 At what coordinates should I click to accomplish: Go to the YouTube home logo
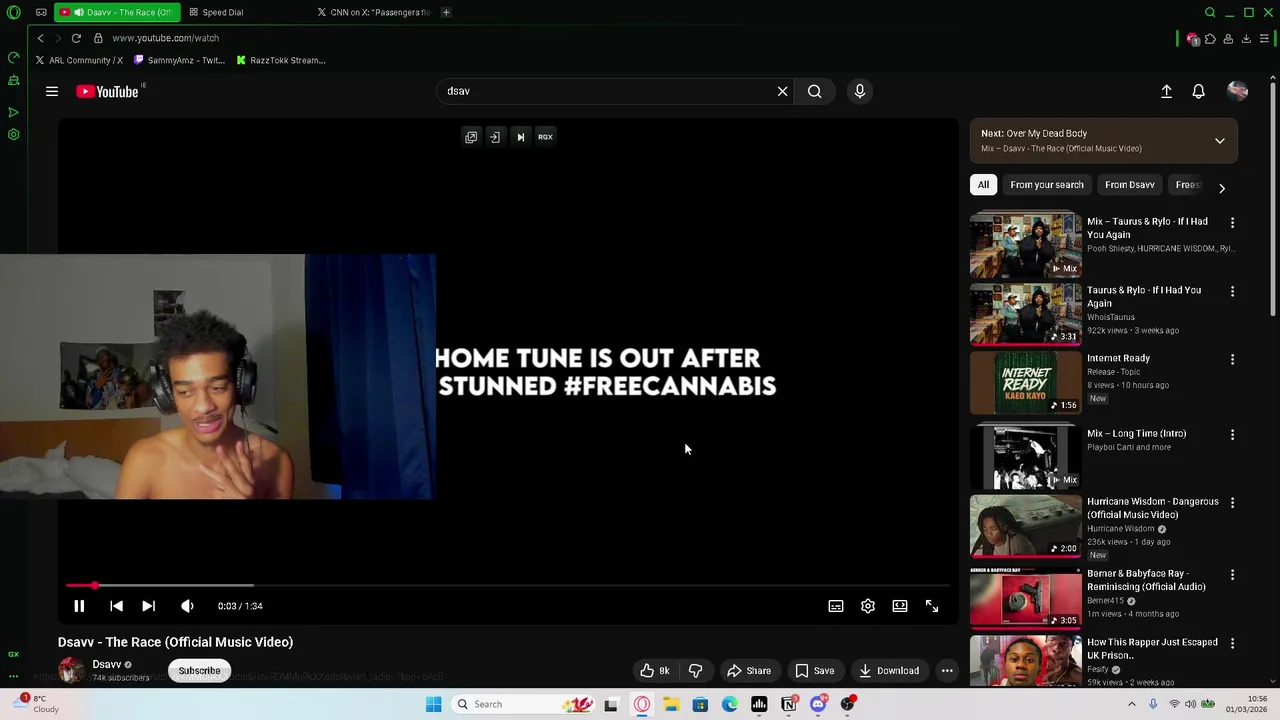point(107,91)
